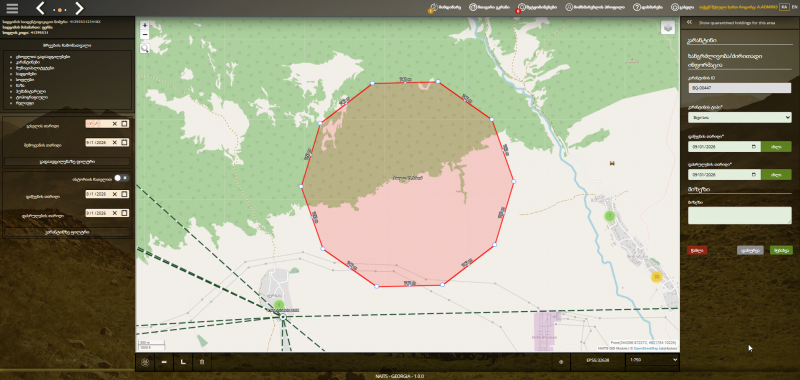Toggle the switch in the left quarantine section

coord(121,178)
